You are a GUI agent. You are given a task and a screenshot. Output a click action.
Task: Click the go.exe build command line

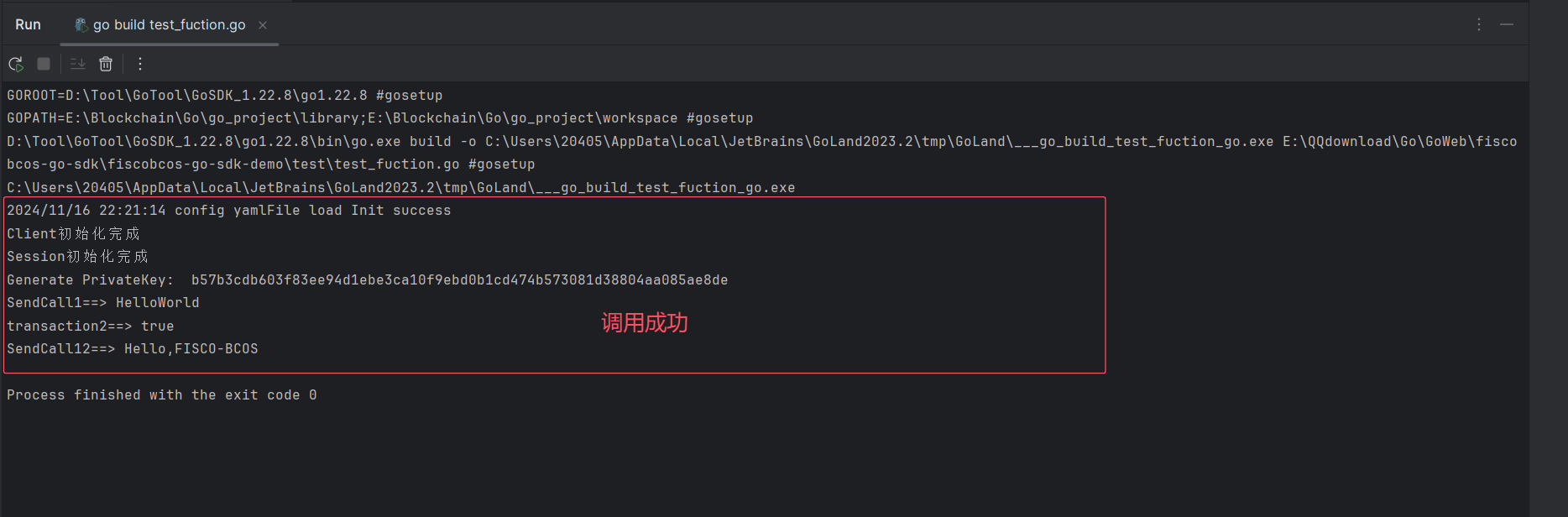tap(762, 141)
